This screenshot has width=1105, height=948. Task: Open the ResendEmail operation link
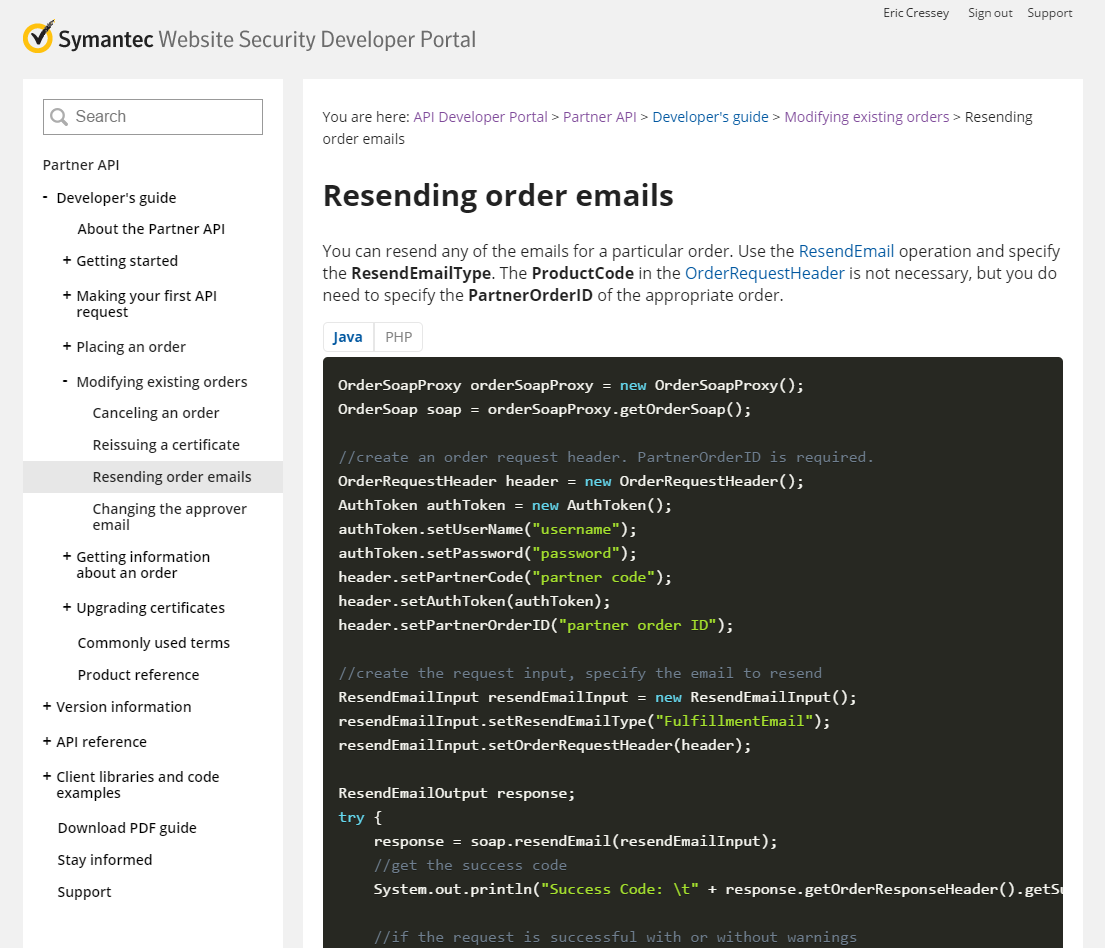pyautogui.click(x=846, y=251)
